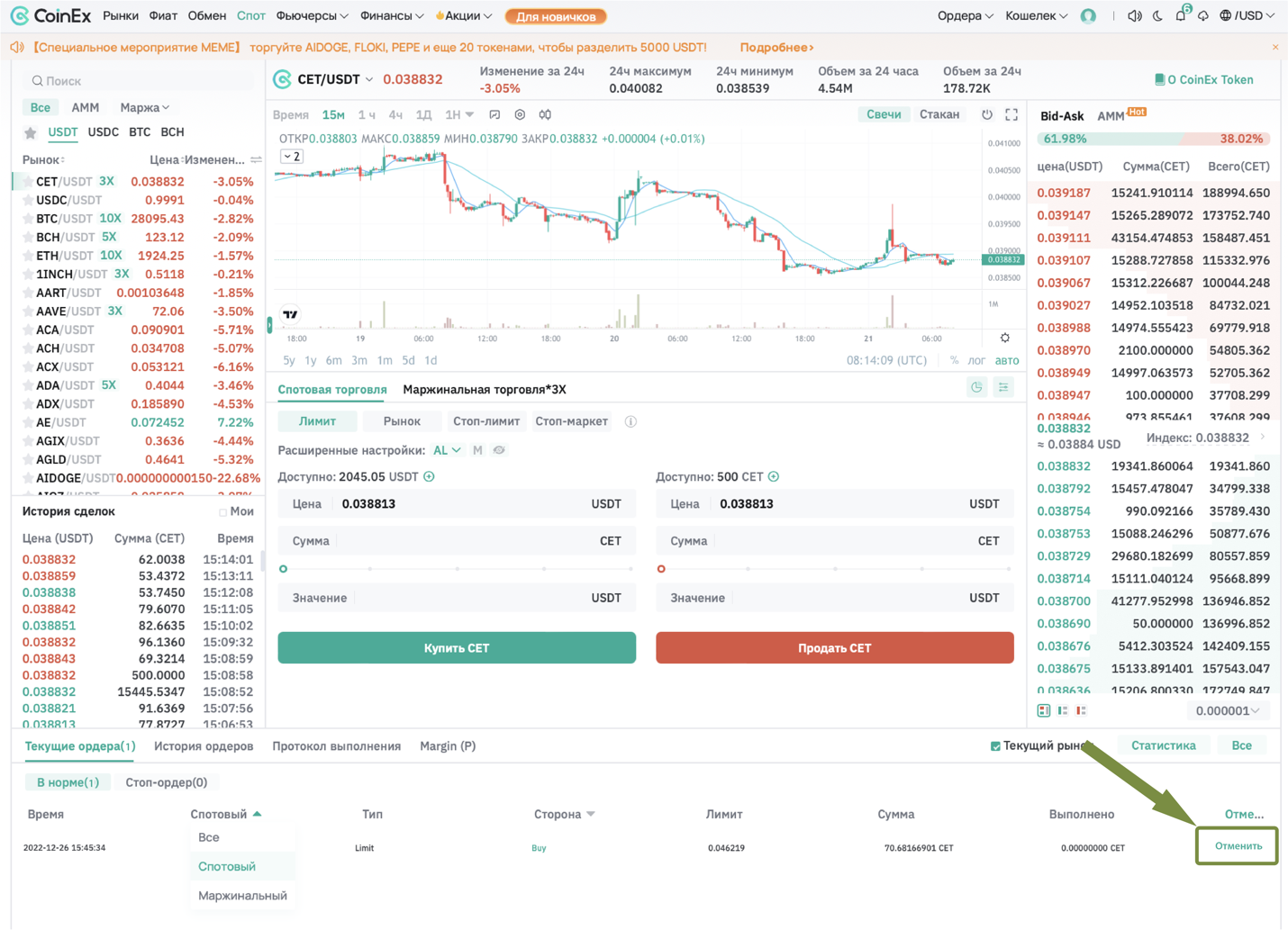Click the pie-chart icon in trading panel

pos(976,387)
